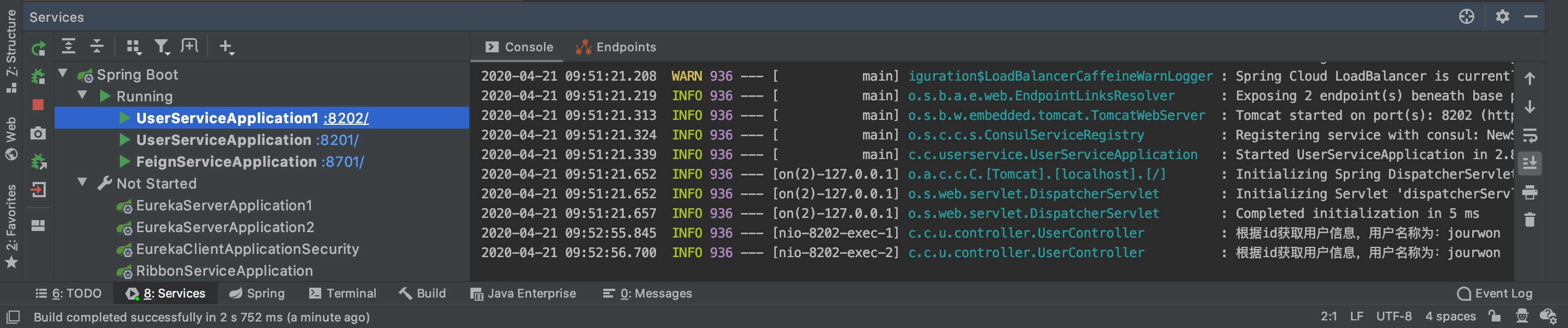Collapse the Not Started group arrow
The height and width of the screenshot is (328, 1568).
(82, 183)
